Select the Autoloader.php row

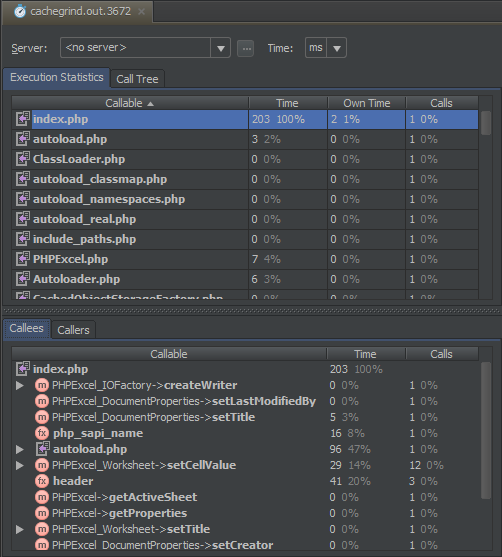245,279
